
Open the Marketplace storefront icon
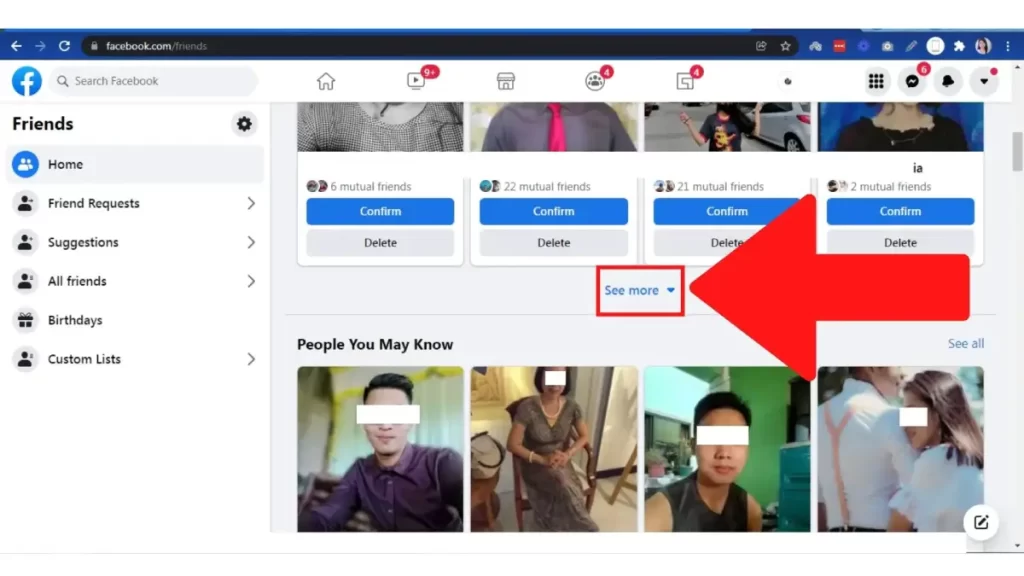506,82
